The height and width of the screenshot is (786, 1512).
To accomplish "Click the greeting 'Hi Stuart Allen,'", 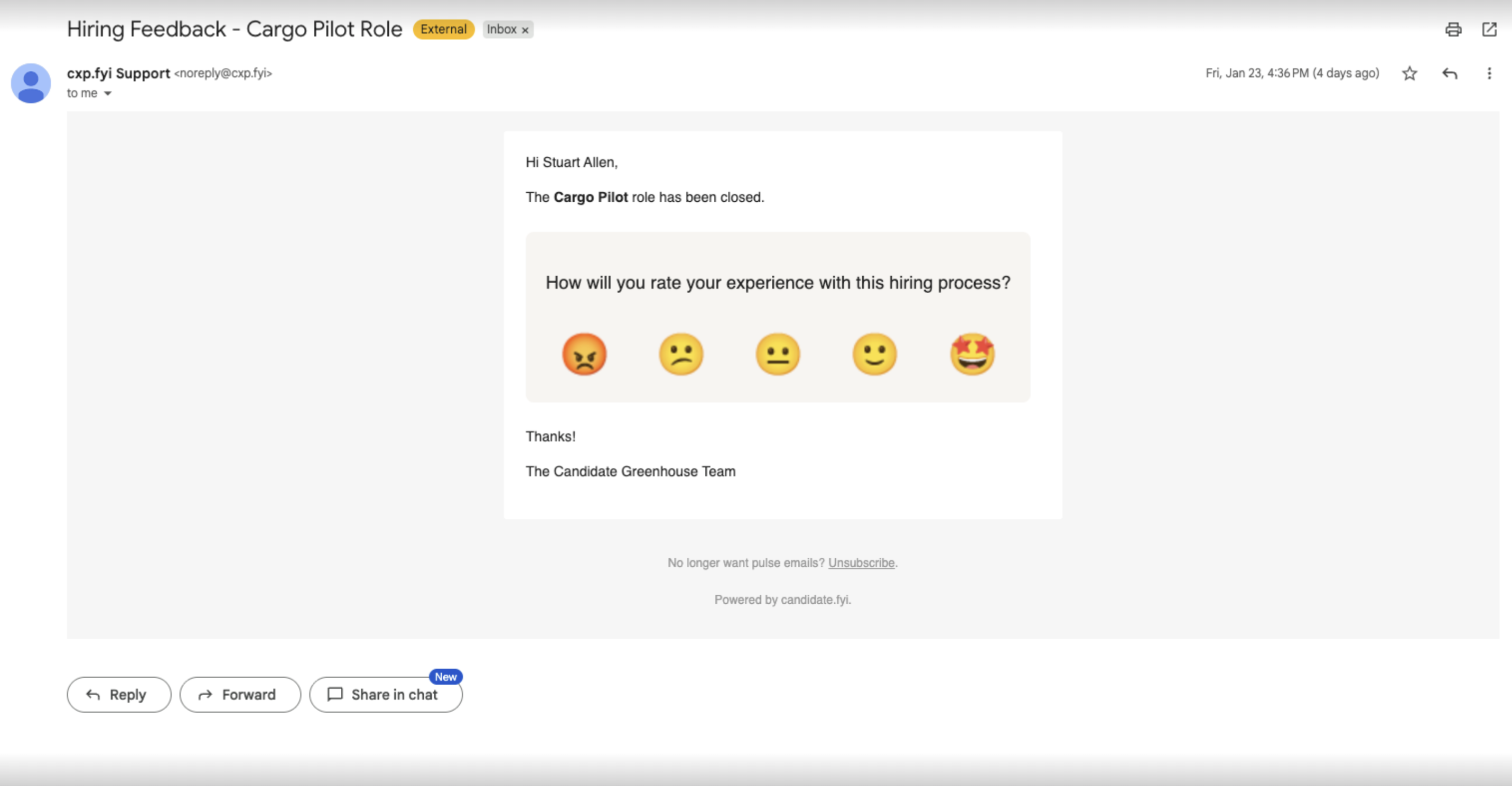I will point(571,163).
